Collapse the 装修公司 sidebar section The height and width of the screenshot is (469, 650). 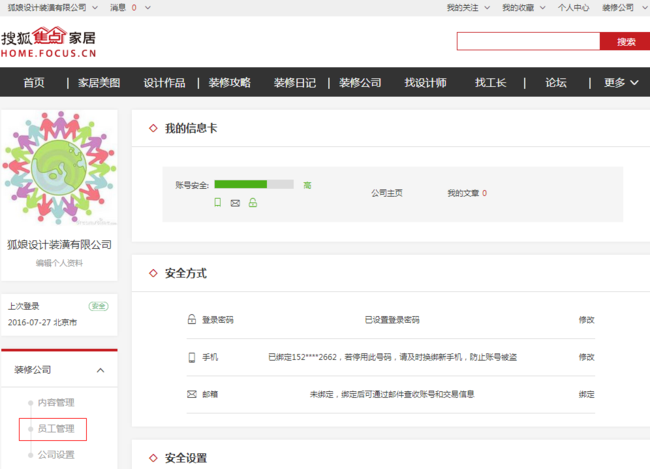pyautogui.click(x=100, y=370)
